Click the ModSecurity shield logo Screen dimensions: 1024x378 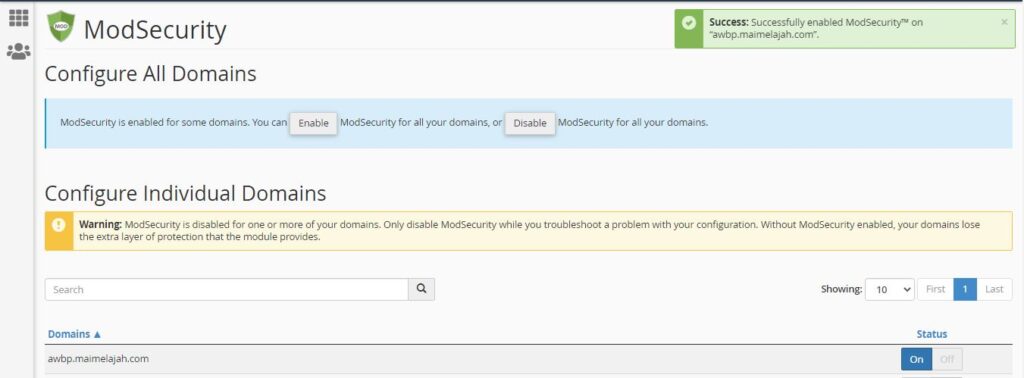[x=61, y=27]
